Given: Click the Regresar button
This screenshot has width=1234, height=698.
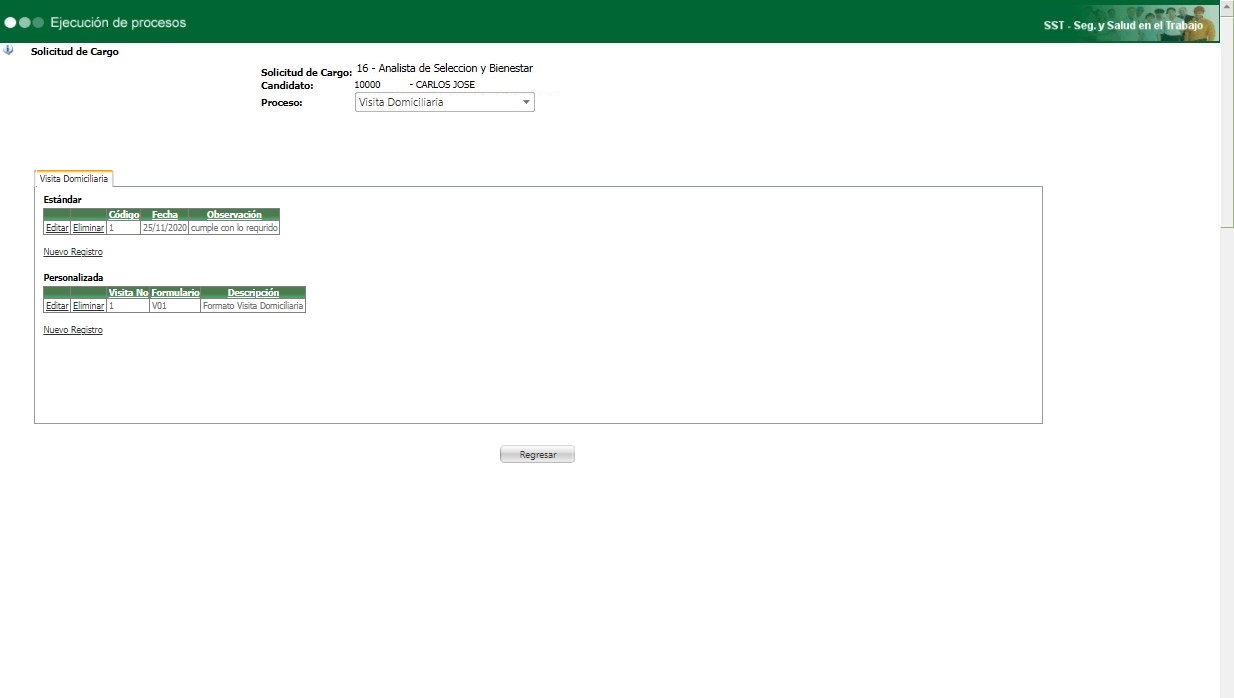Looking at the screenshot, I should click(537, 454).
